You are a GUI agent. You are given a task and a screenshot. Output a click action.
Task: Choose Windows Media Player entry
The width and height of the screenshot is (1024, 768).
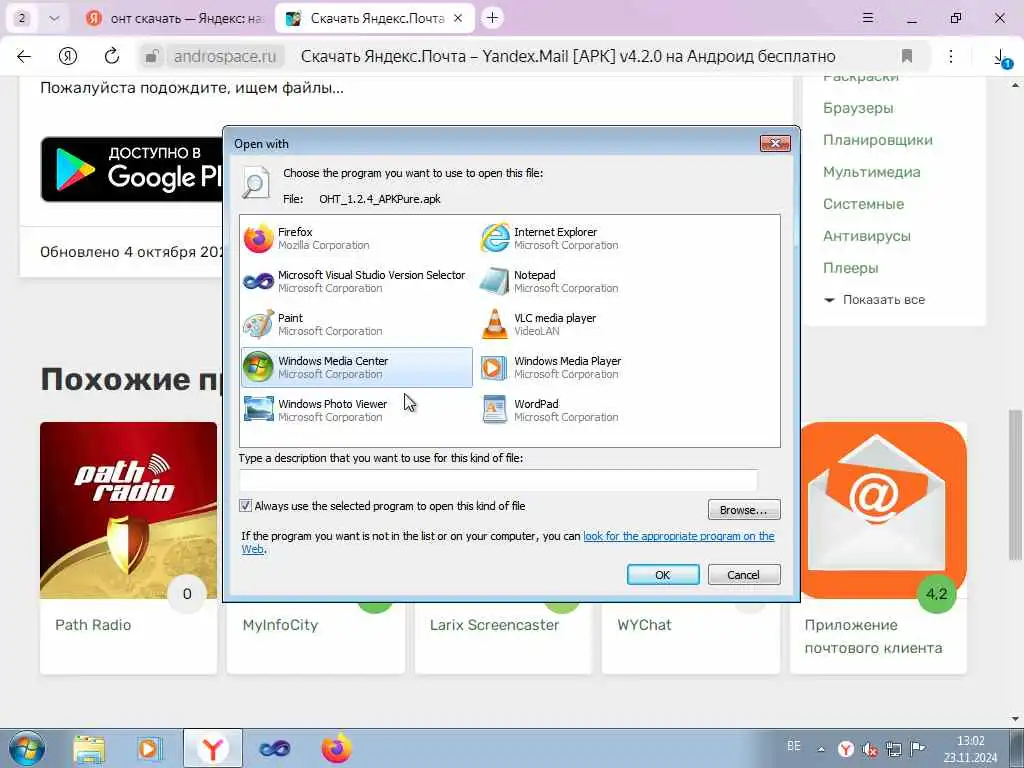[x=592, y=368]
